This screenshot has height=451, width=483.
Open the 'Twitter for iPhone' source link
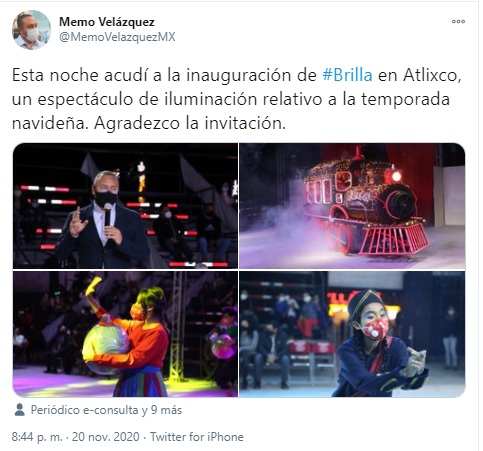(197, 437)
